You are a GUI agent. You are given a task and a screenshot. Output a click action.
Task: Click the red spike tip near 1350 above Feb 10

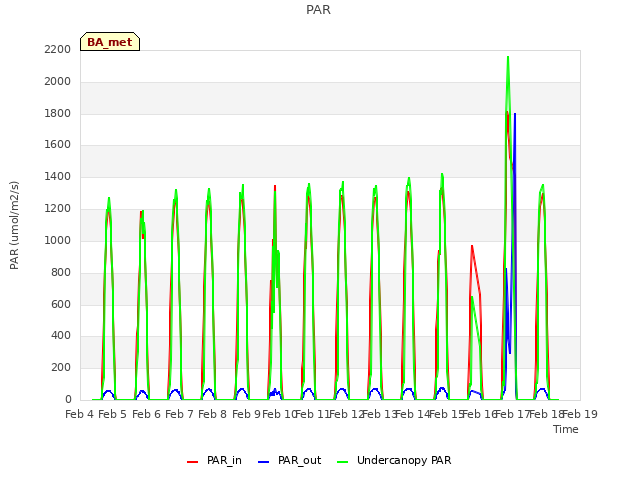point(275,187)
